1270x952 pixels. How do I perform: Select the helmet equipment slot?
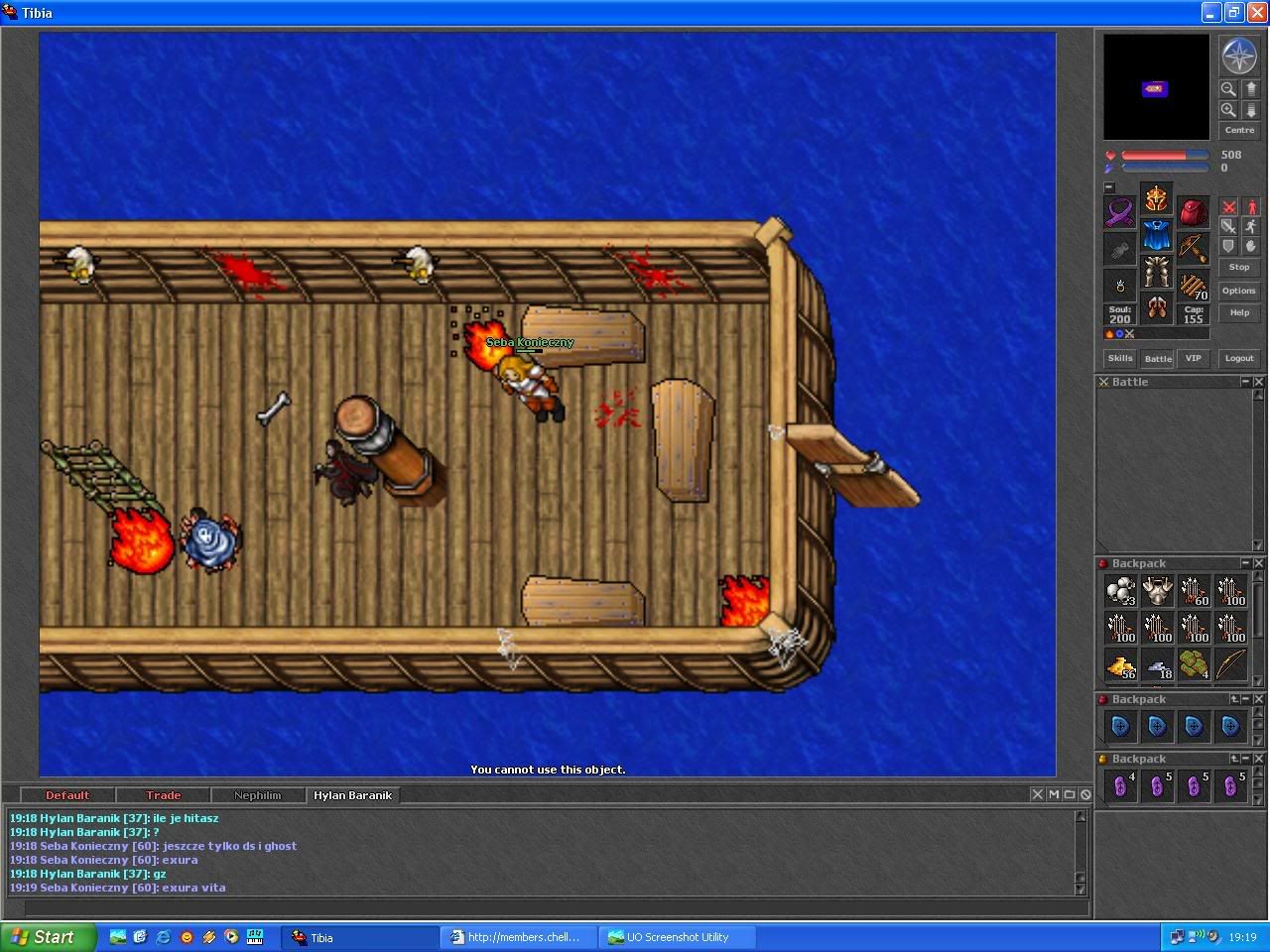(1156, 198)
